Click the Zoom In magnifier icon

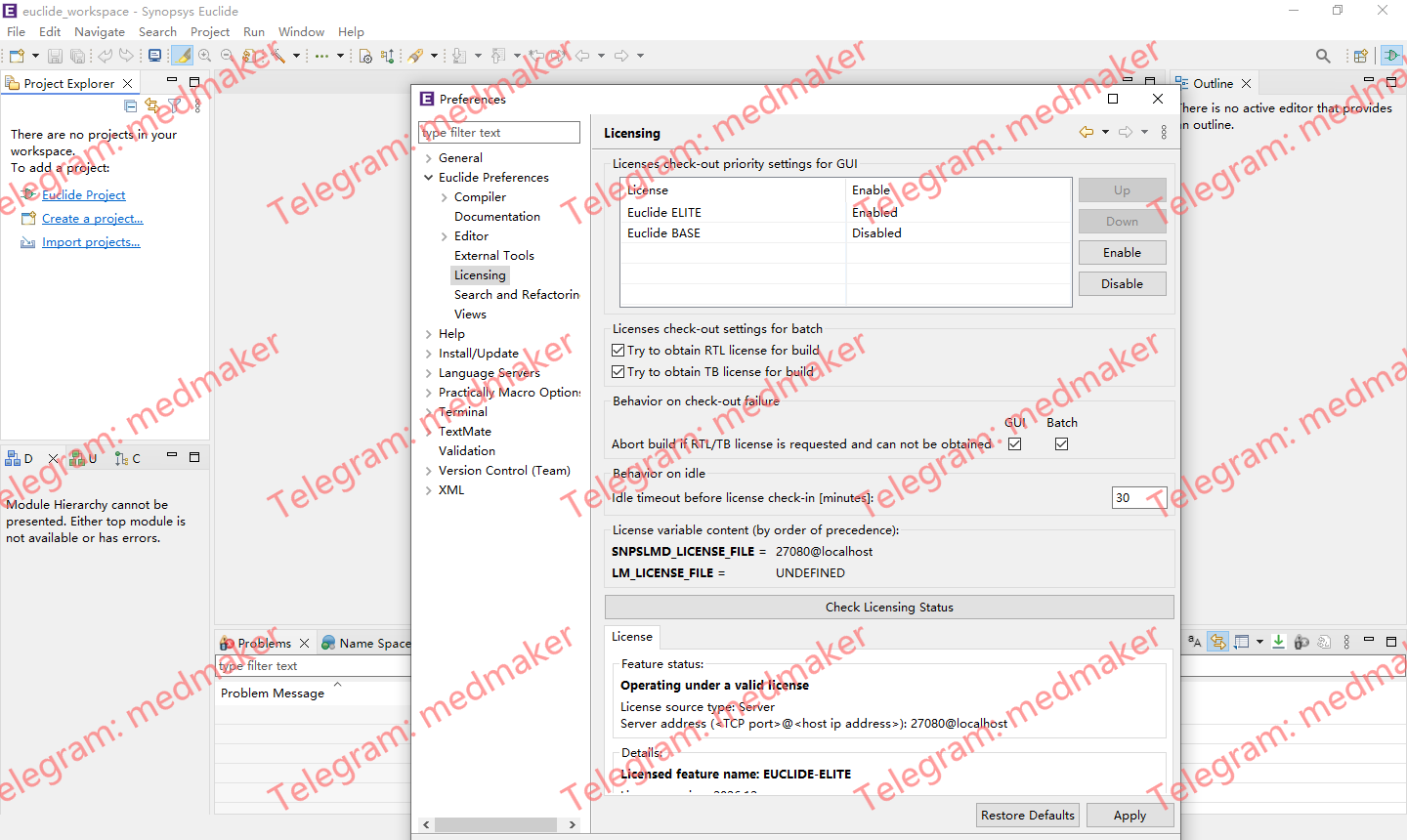click(204, 56)
